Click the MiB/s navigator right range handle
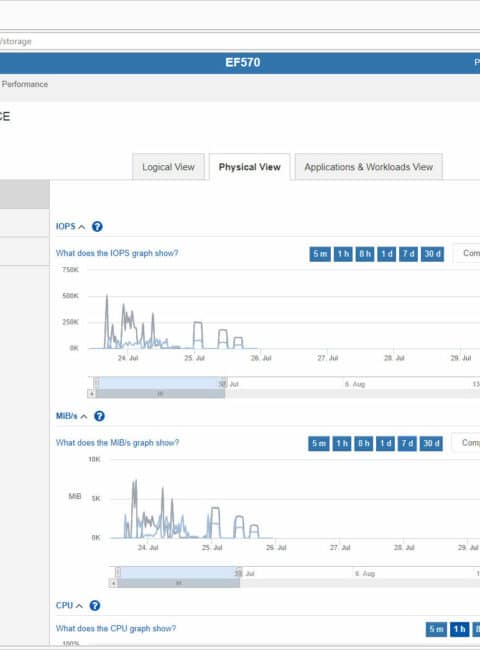This screenshot has width=480, height=650. pos(239,572)
